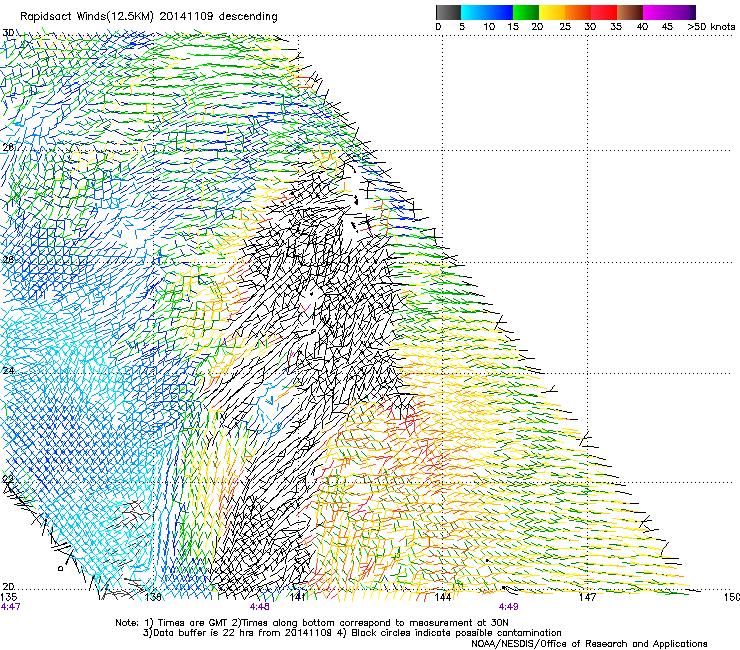Click the 'Times are GMT' note line
The height and width of the screenshot is (650, 740).
pos(312,623)
